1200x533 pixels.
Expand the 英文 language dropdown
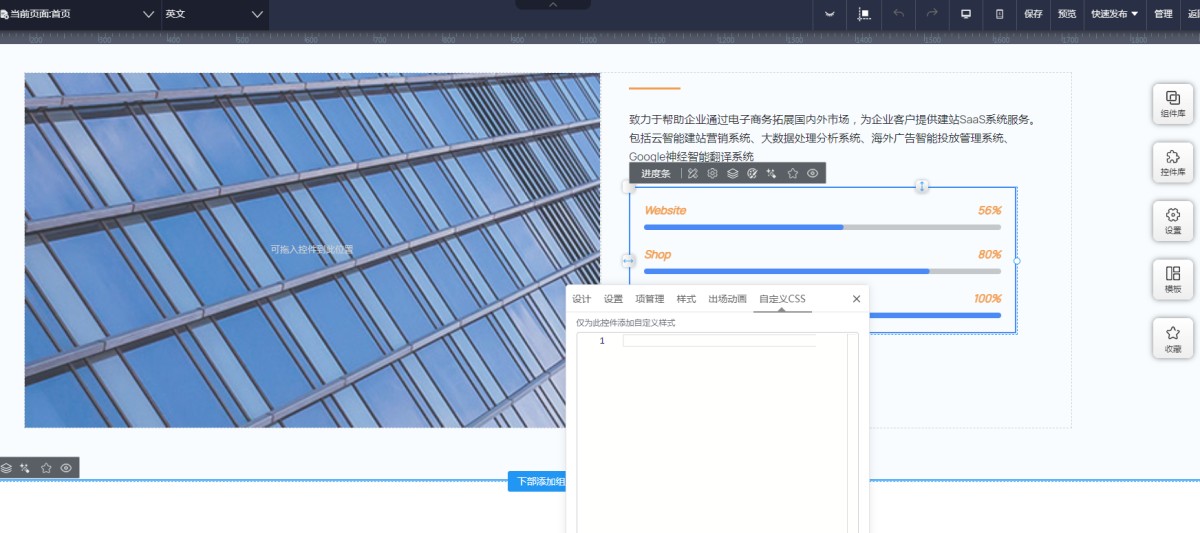[x=215, y=14]
